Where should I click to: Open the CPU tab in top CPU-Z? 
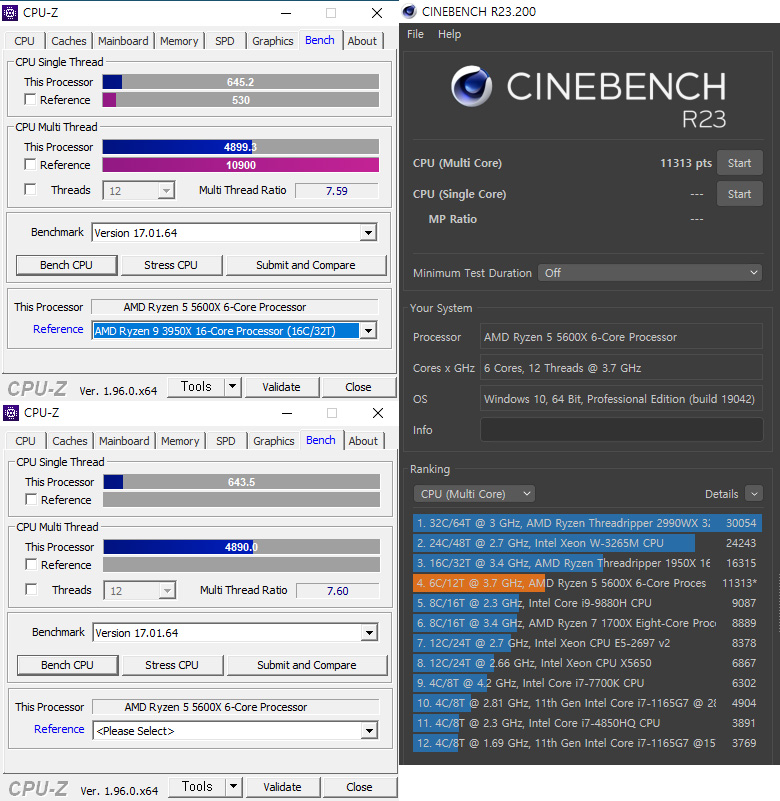click(x=25, y=41)
